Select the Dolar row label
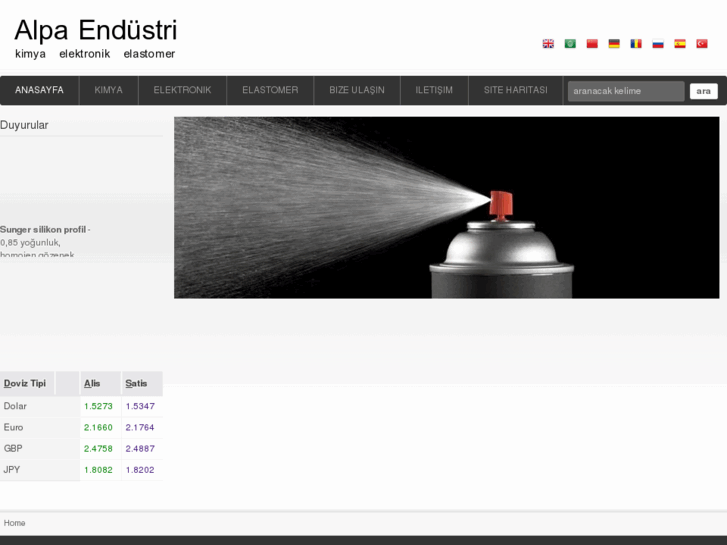The width and height of the screenshot is (727, 545). [x=15, y=406]
